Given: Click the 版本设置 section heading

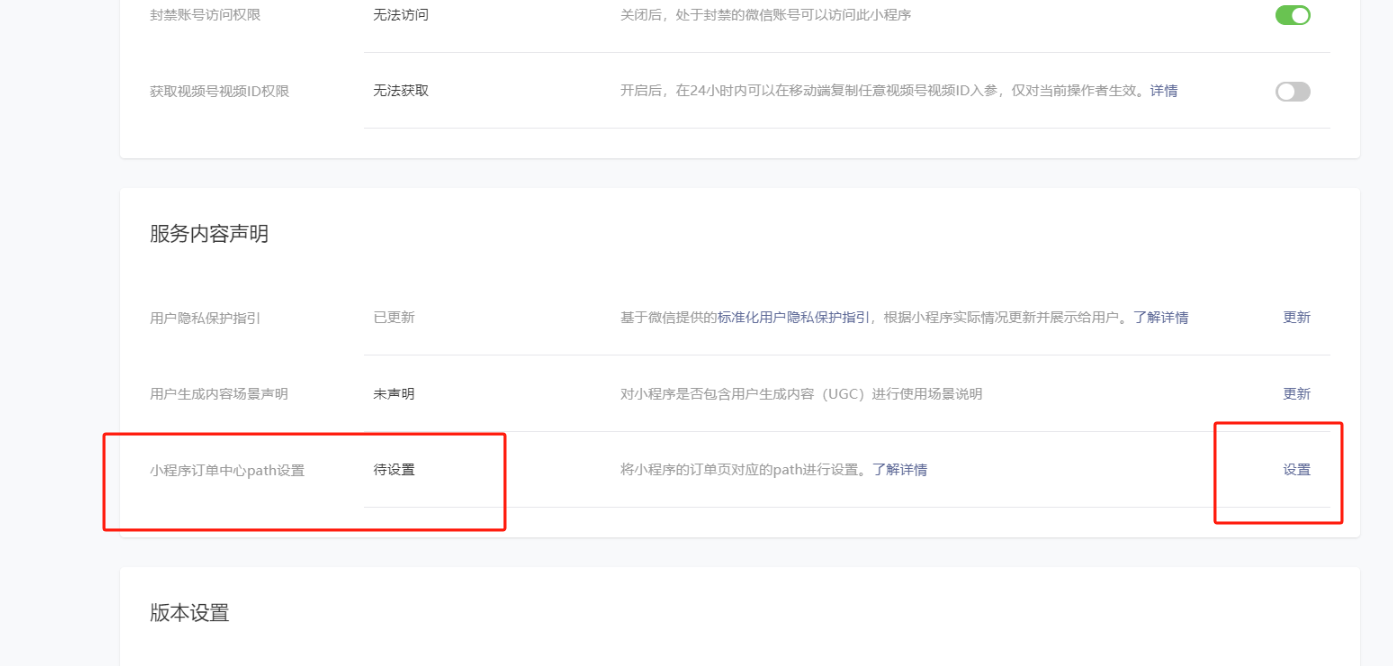Looking at the screenshot, I should 189,613.
